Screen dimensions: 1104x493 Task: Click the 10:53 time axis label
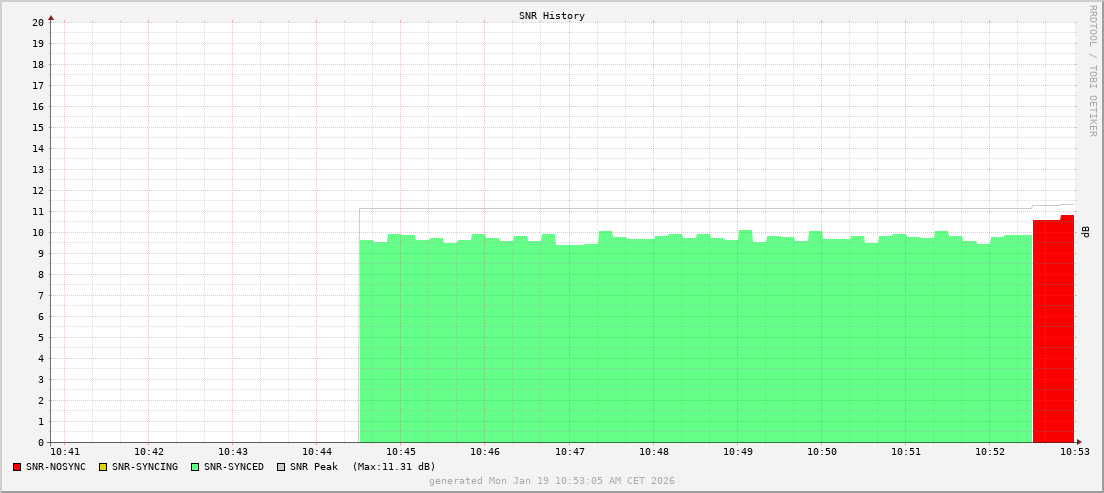click(1074, 452)
